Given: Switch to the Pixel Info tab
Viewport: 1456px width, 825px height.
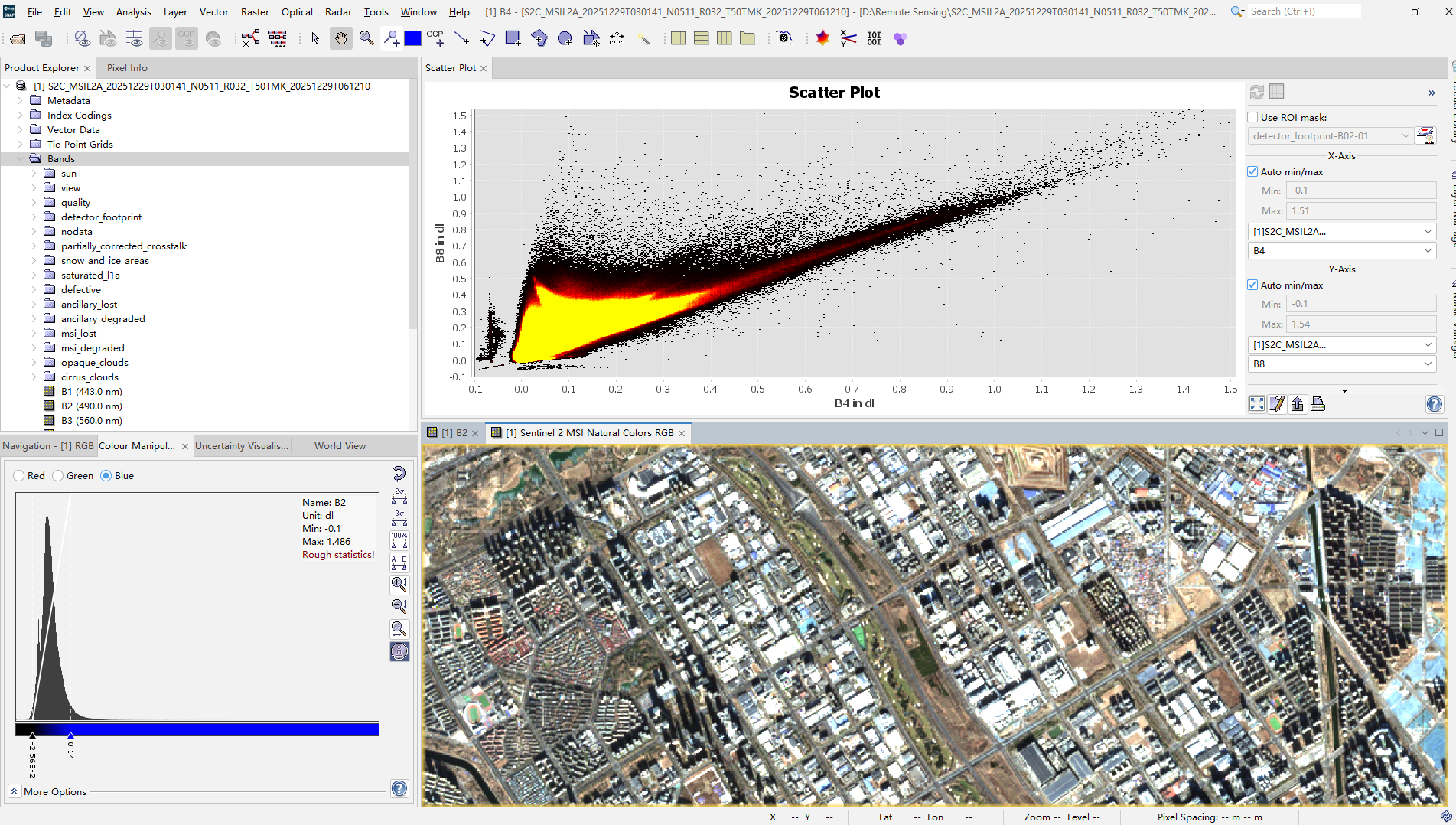Looking at the screenshot, I should click(127, 68).
